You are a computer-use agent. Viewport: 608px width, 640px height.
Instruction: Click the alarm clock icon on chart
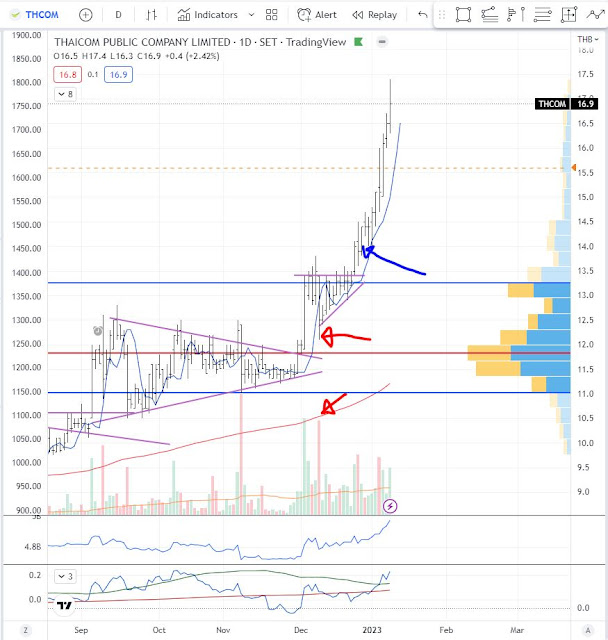coord(98,331)
